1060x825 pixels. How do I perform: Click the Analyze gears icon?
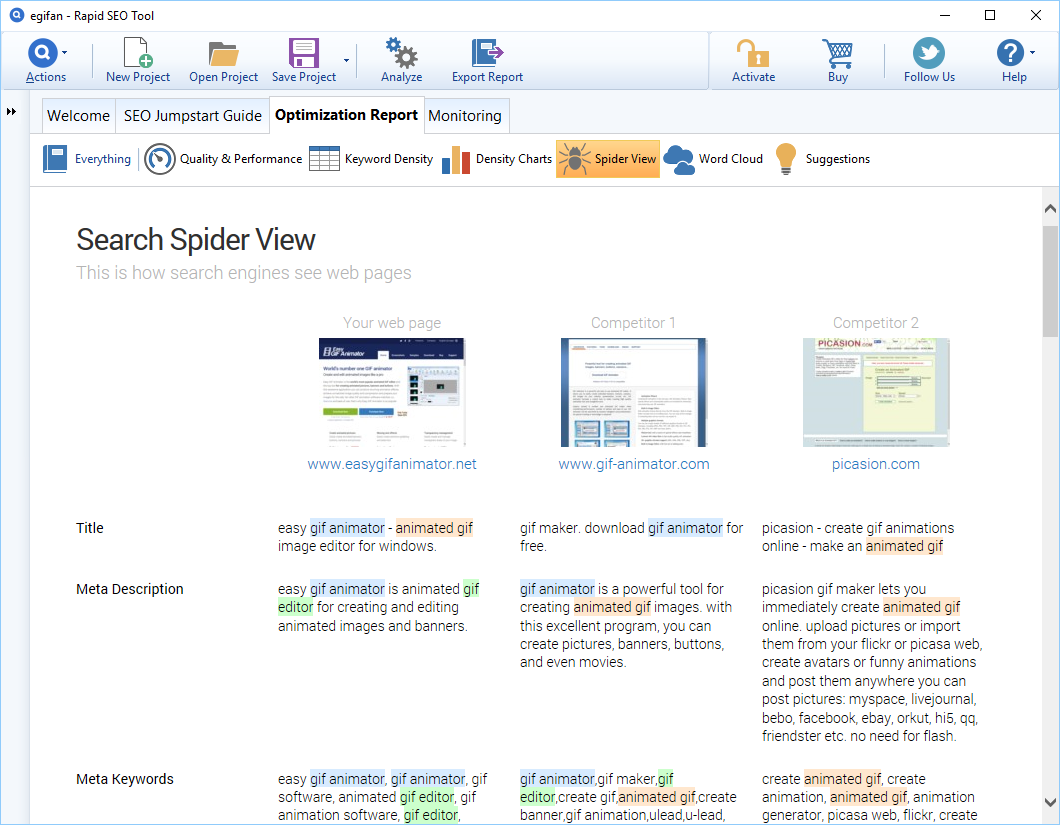tap(401, 54)
